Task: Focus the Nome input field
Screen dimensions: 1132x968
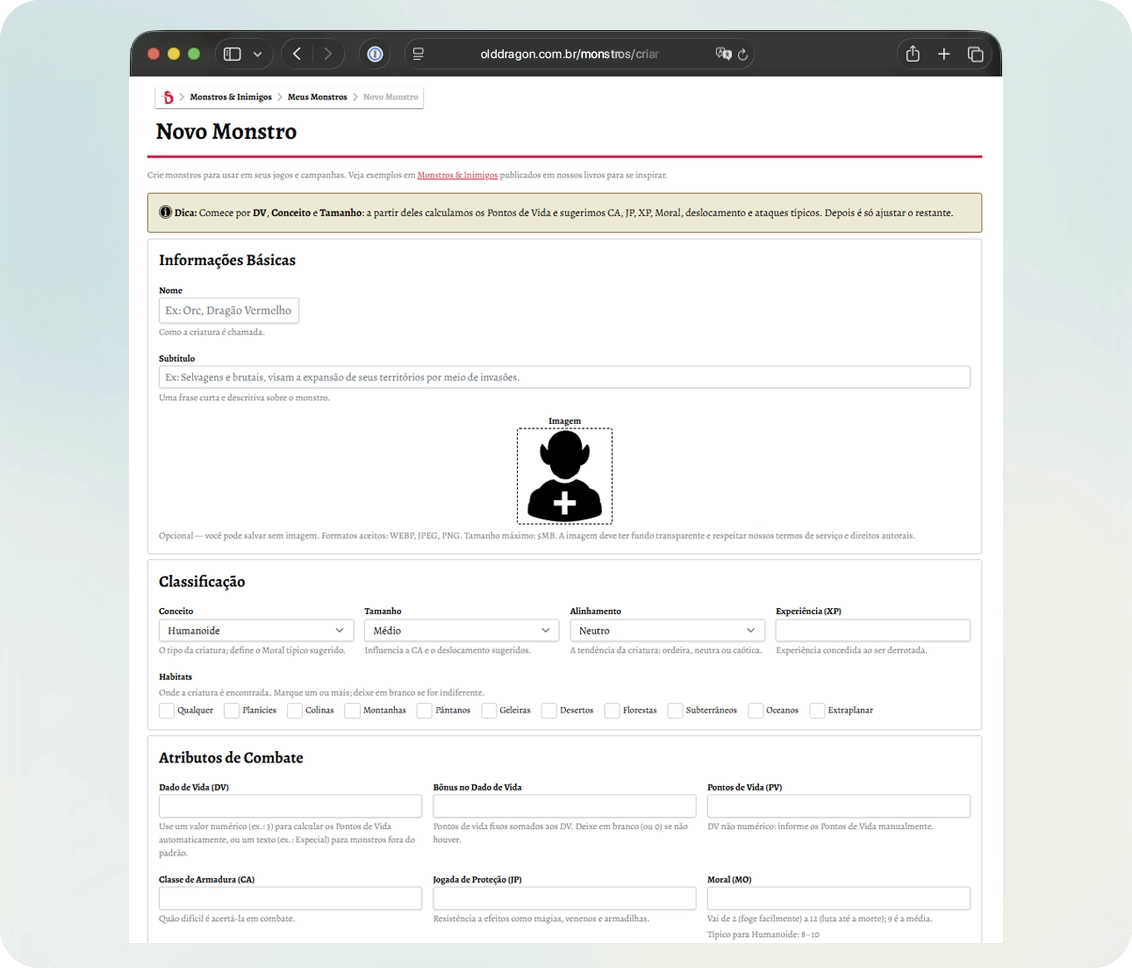Action: click(x=229, y=310)
